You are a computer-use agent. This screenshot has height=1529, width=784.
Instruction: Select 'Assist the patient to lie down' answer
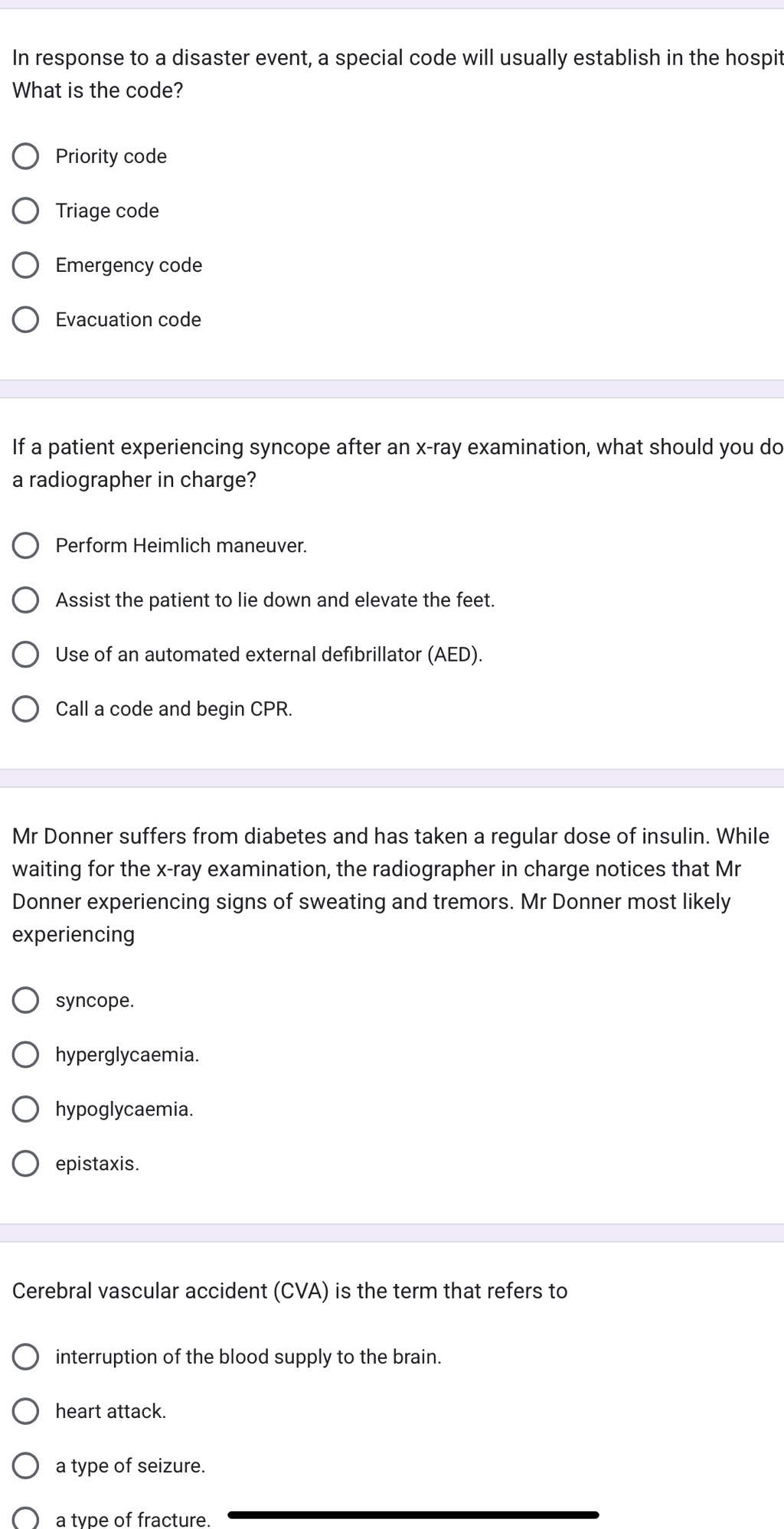26,600
